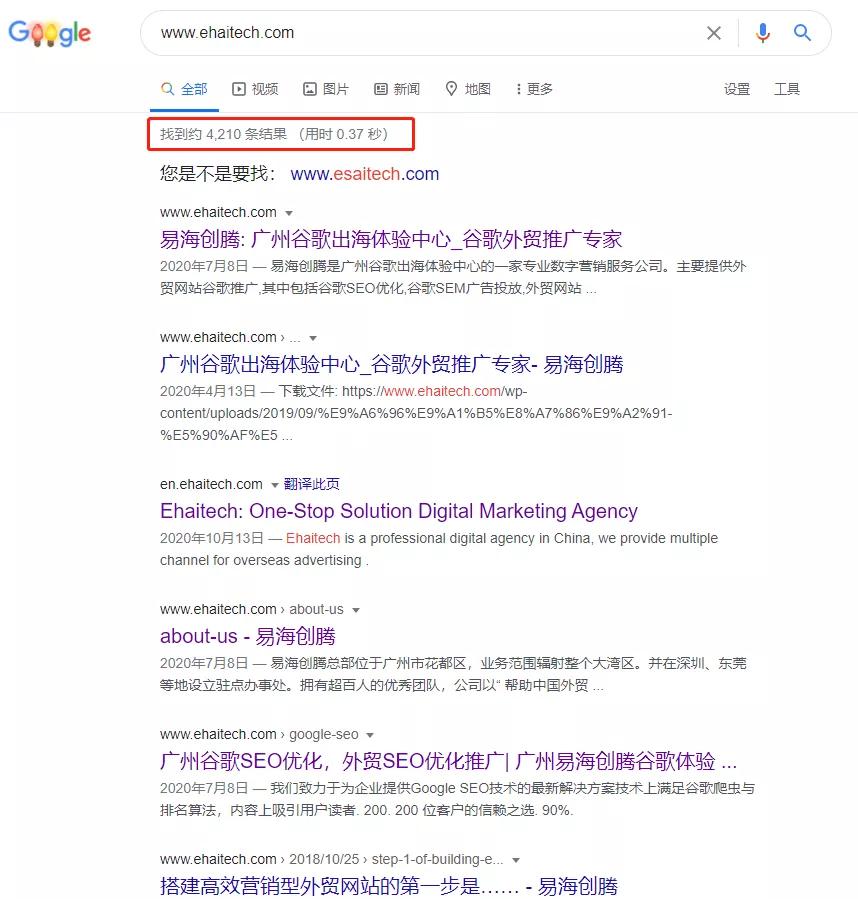Viewport: 858px width, 899px height.
Task: Switch to the 图片 tab
Action: (x=326, y=89)
